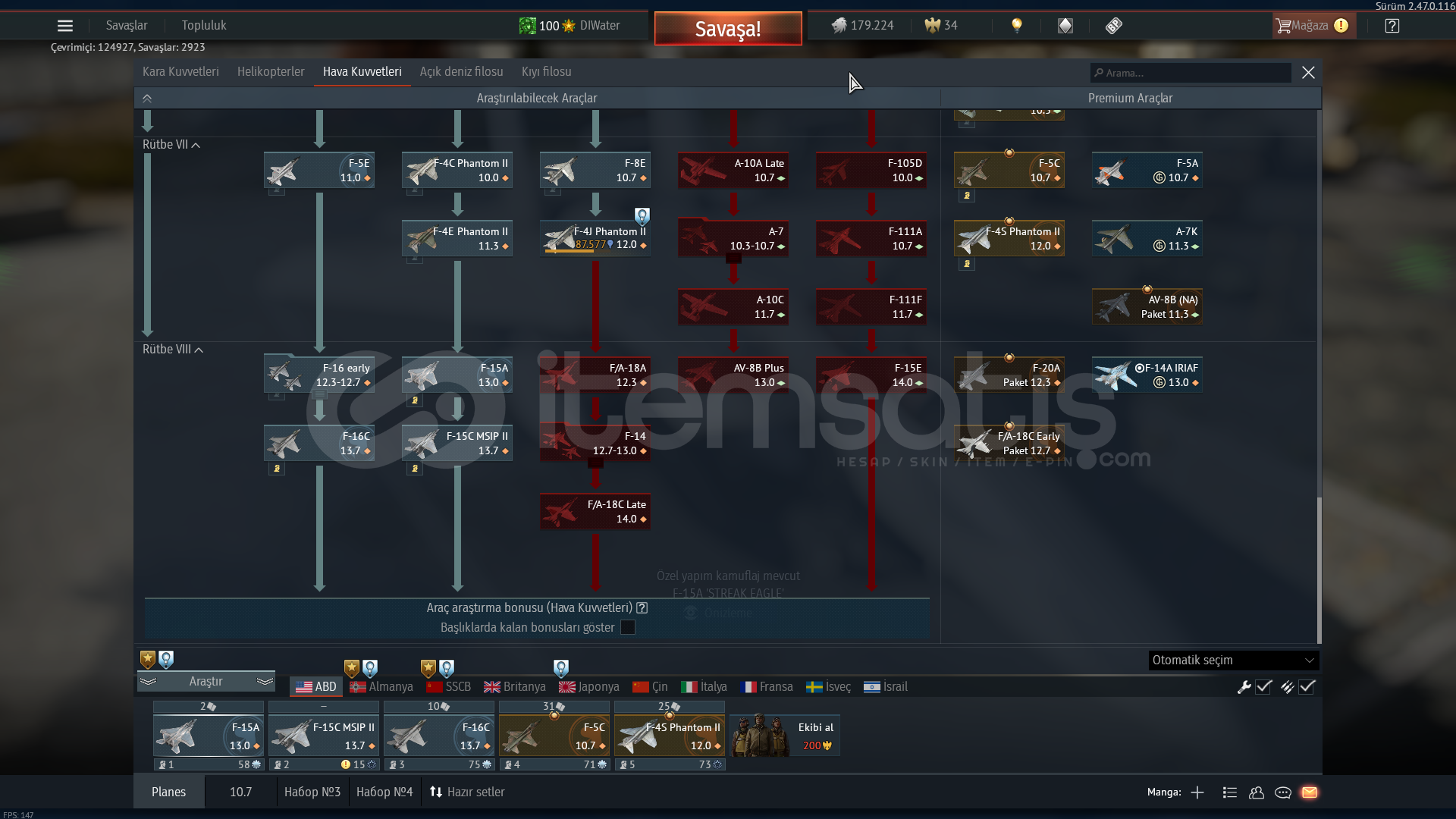
Task: Expand the right Araştır dropdown arrow
Action: click(265, 682)
